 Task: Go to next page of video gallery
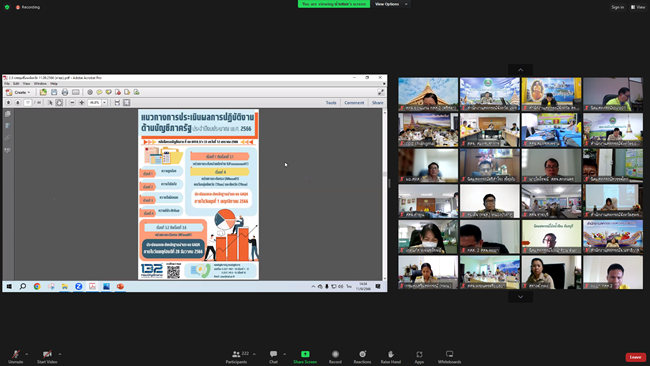tap(520, 297)
